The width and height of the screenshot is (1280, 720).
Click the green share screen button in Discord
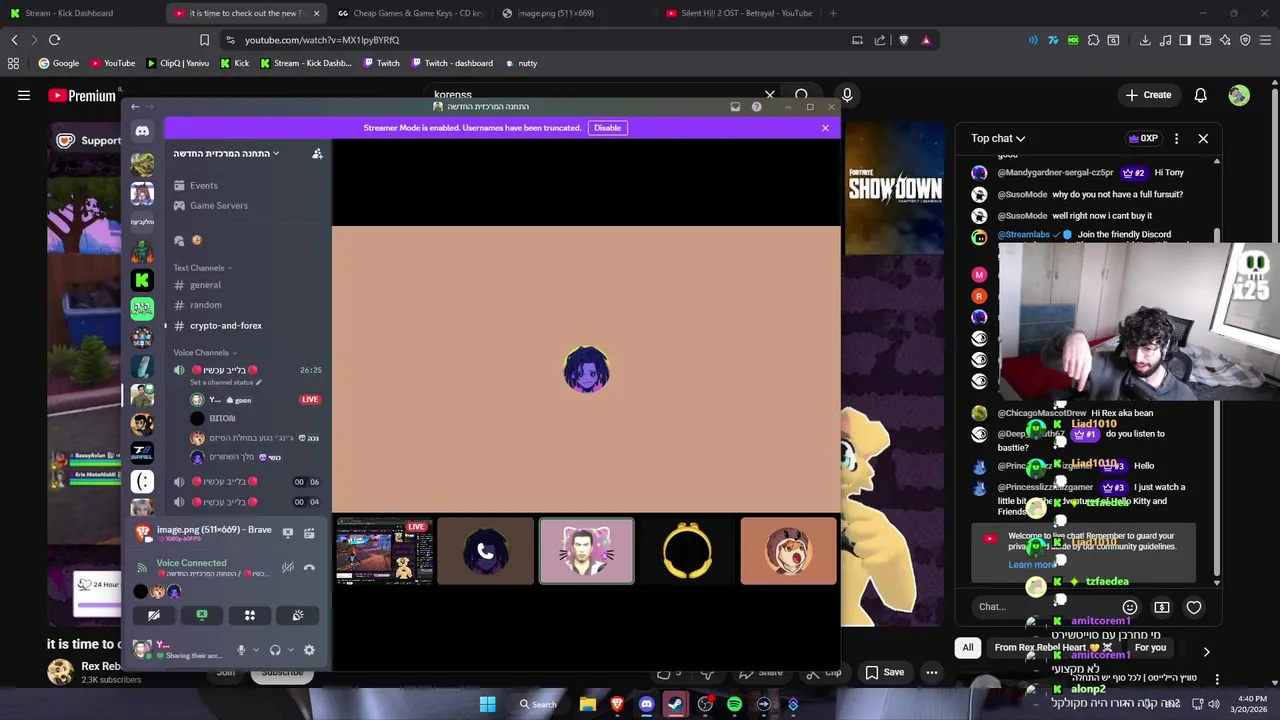(202, 615)
